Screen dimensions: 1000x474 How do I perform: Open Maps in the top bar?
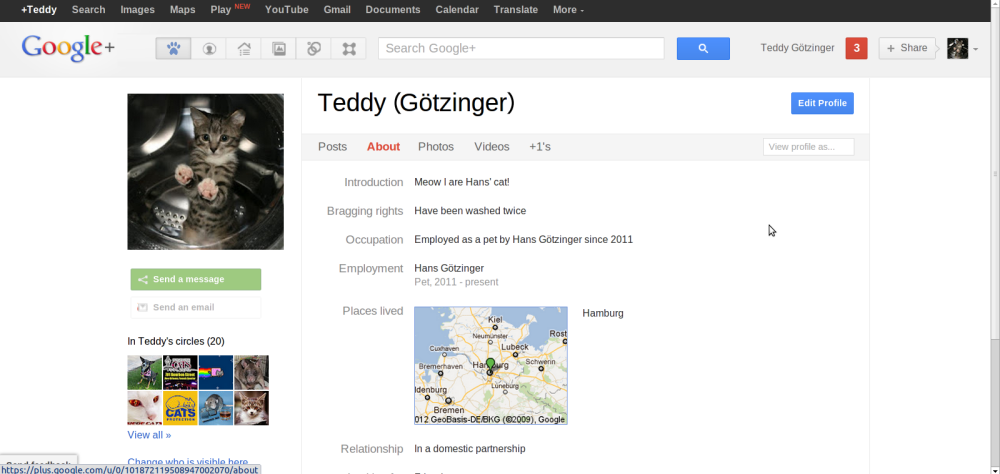click(x=182, y=10)
